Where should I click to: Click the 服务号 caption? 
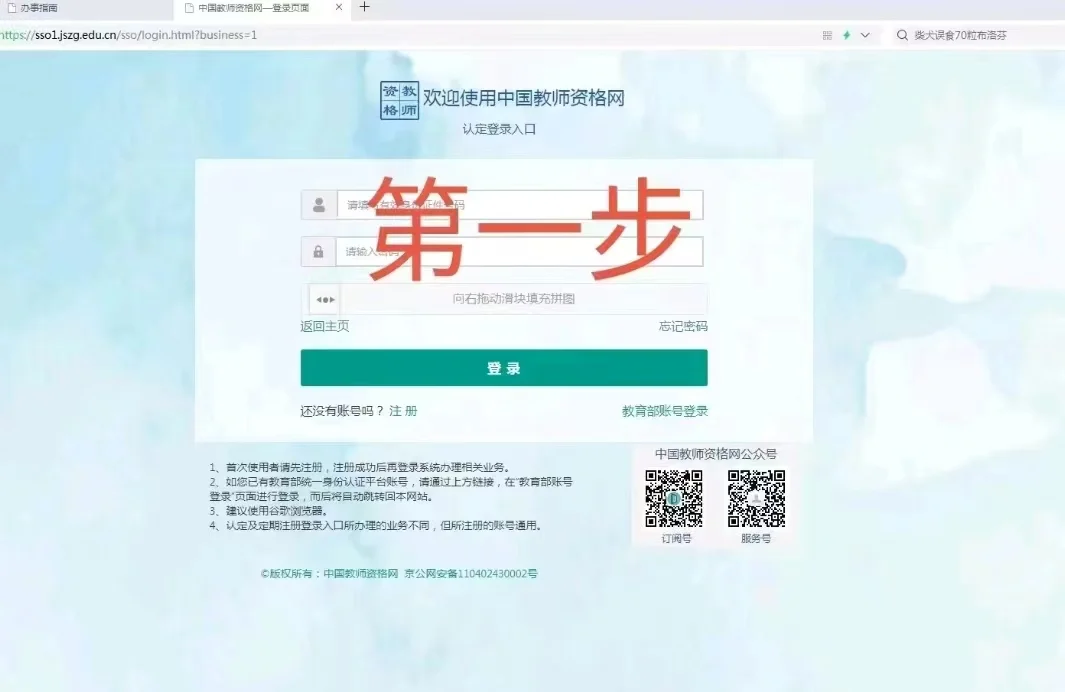pyautogui.click(x=756, y=539)
